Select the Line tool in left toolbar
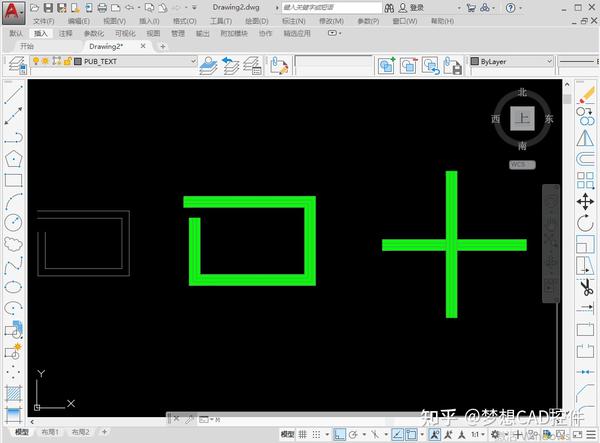The image size is (600, 443). 14,95
